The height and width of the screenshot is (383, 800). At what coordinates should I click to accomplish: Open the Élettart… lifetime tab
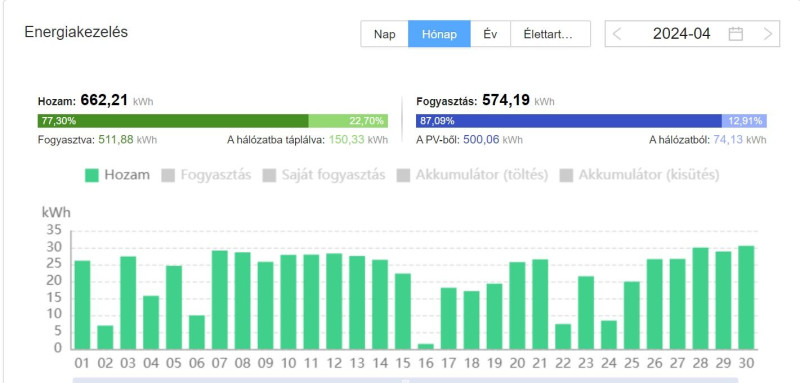pyautogui.click(x=550, y=34)
